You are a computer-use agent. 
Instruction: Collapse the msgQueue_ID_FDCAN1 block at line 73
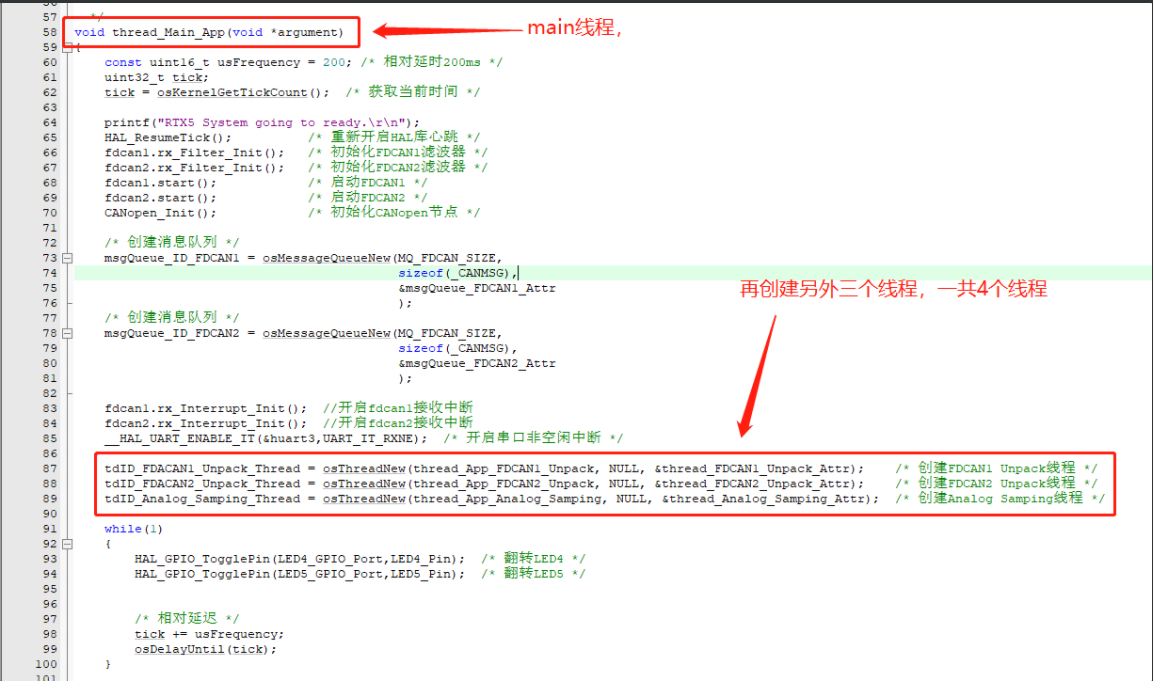pos(66,257)
